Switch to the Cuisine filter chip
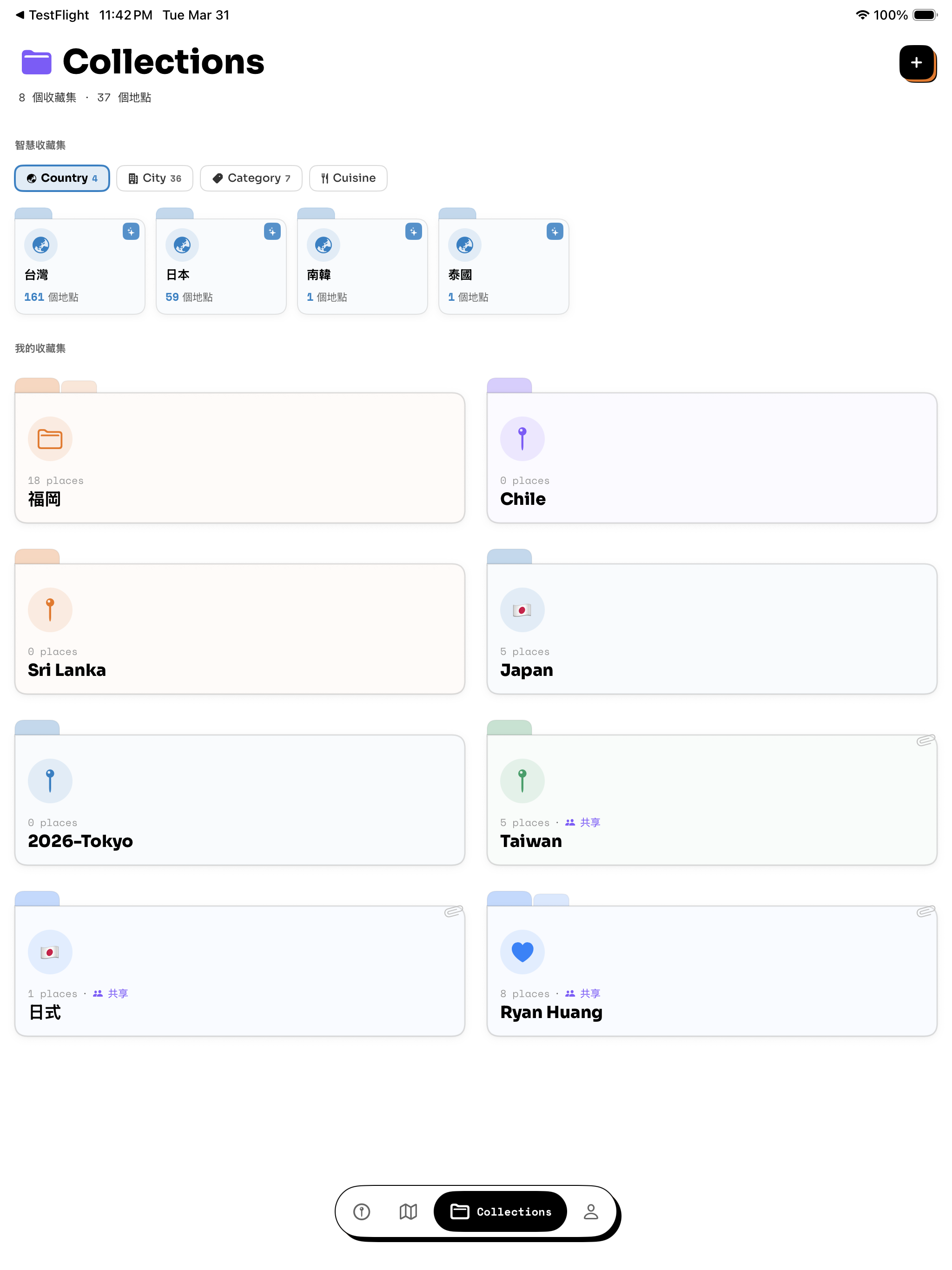 (x=348, y=178)
